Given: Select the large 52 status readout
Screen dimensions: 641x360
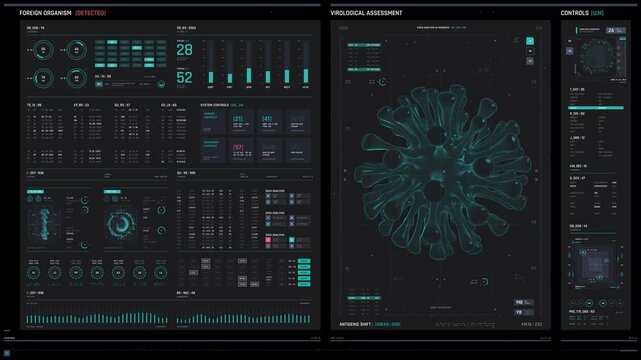Looking at the screenshot, I should [x=184, y=77].
